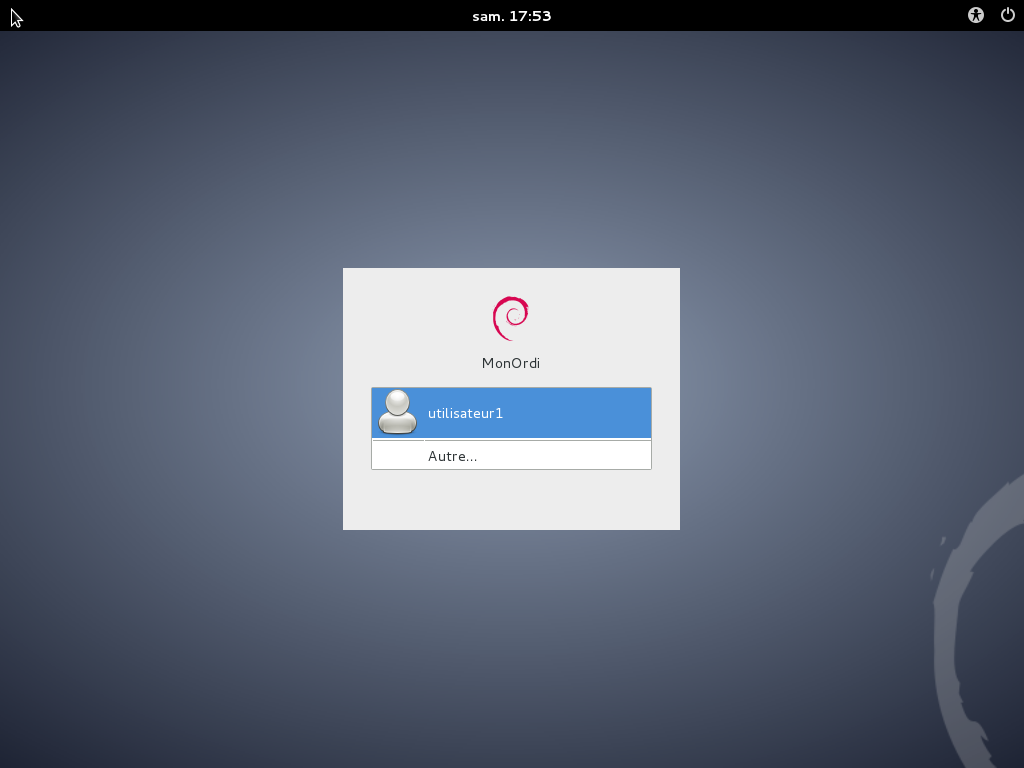Choose the Autre… login option
Image resolution: width=1024 pixels, height=768 pixels.
(452, 456)
